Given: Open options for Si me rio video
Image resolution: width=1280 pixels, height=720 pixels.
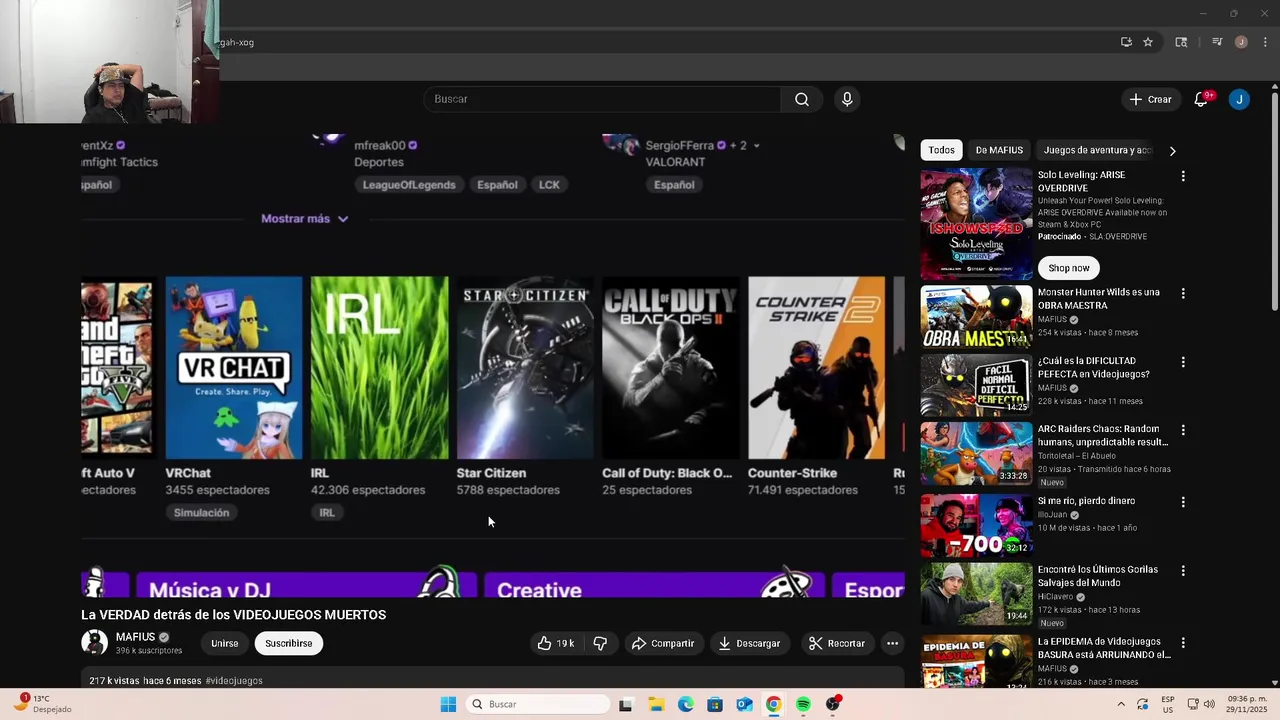Looking at the screenshot, I should pos(1183,502).
